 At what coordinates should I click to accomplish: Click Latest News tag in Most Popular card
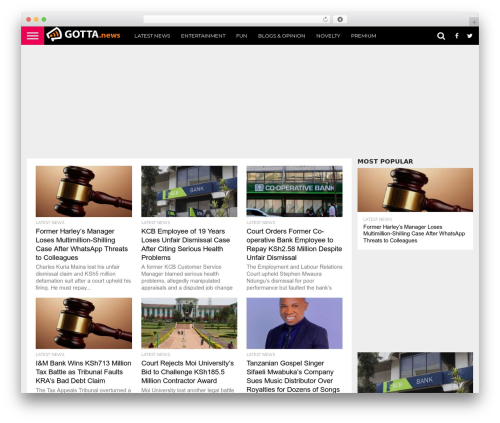pyautogui.click(x=377, y=219)
